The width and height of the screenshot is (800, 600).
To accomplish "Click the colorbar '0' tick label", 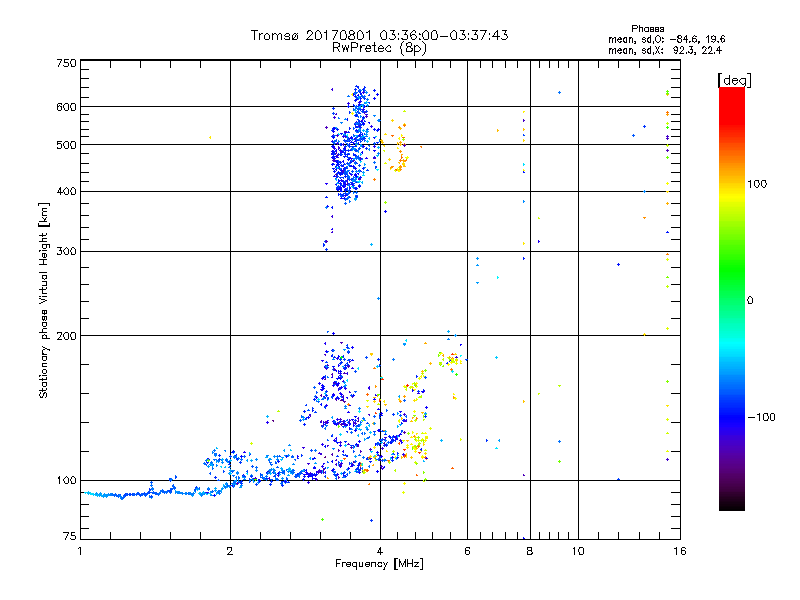I will tap(750, 300).
